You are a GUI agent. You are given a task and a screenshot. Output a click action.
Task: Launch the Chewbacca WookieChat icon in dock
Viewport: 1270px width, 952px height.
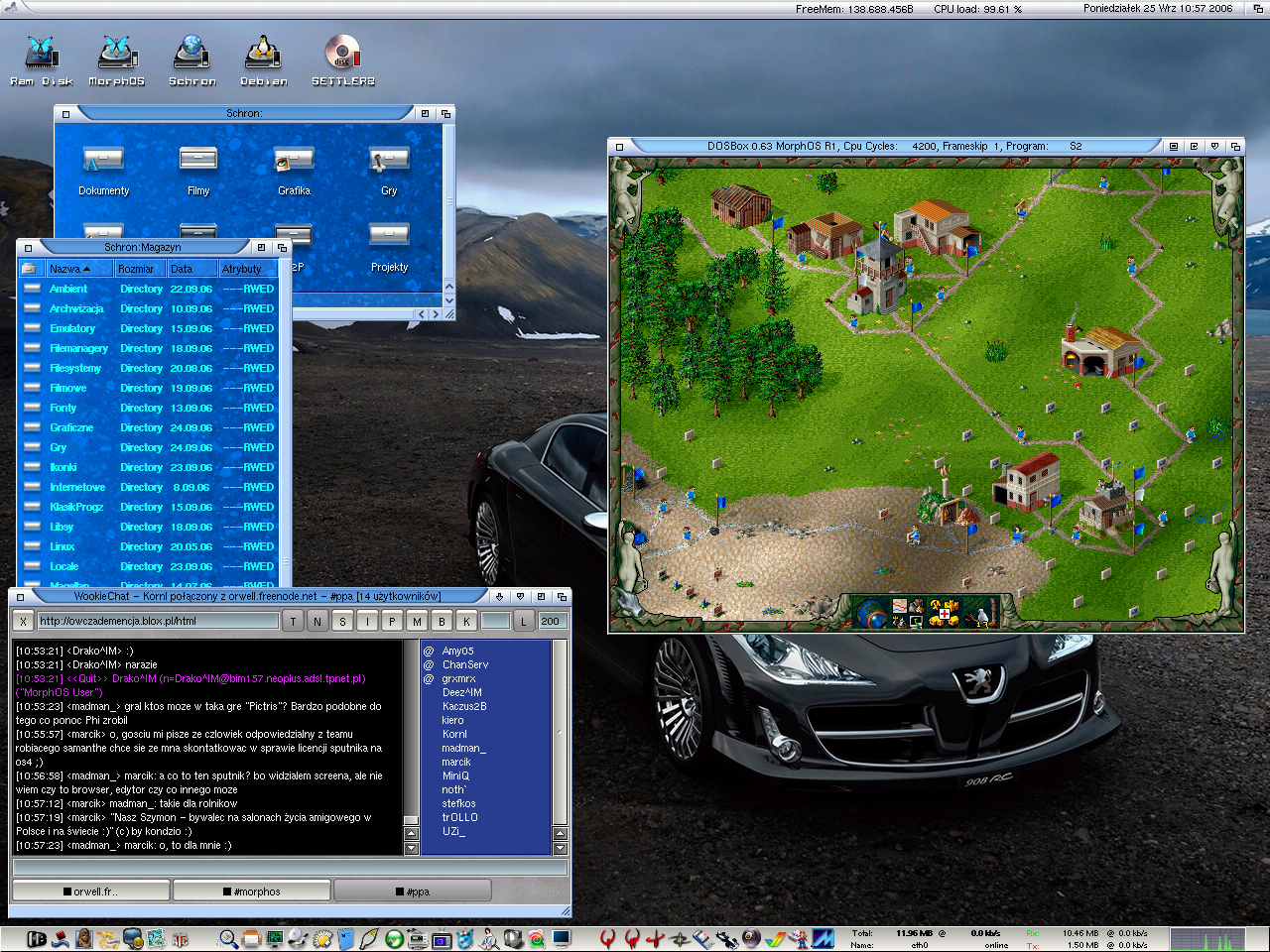click(x=84, y=937)
